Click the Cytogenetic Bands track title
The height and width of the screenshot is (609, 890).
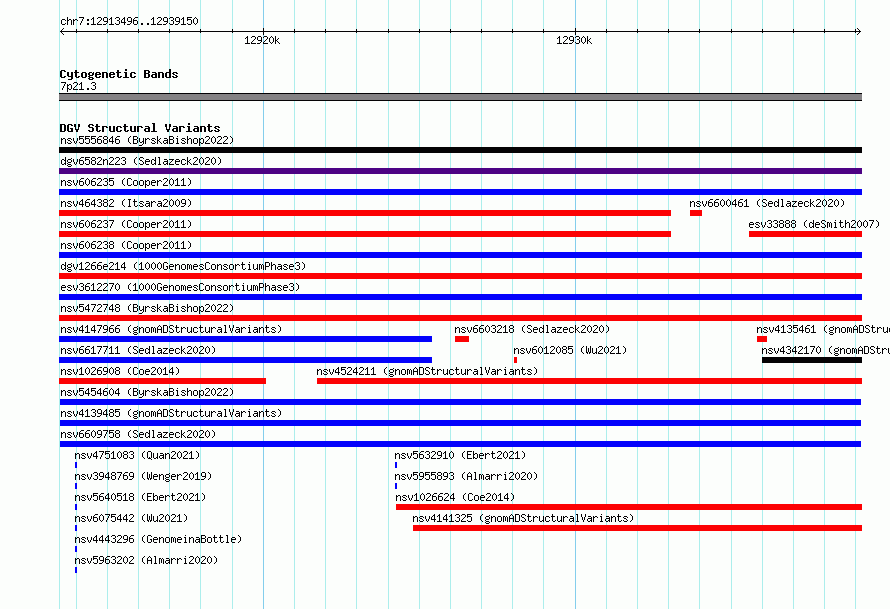119,74
